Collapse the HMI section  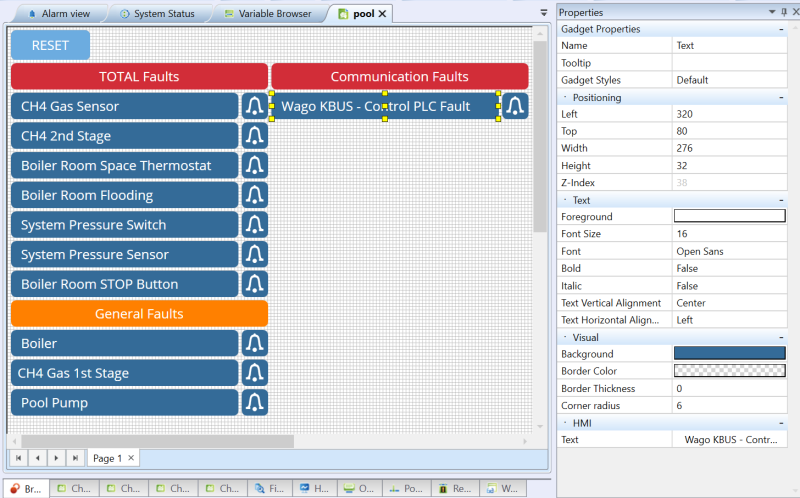[x=781, y=423]
